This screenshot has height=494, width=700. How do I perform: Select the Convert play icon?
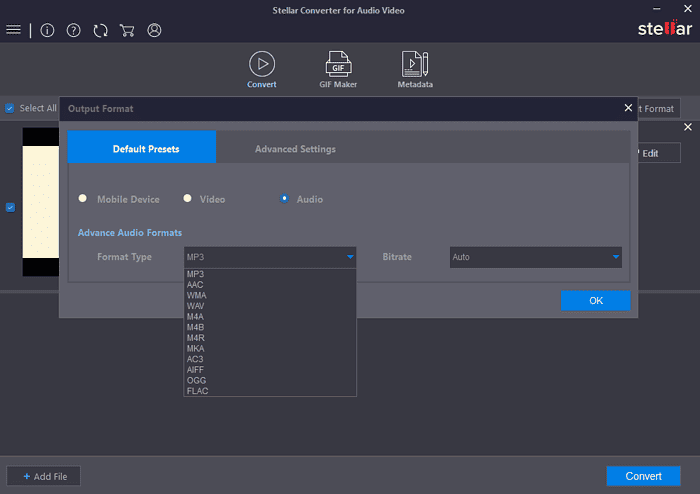pyautogui.click(x=262, y=64)
